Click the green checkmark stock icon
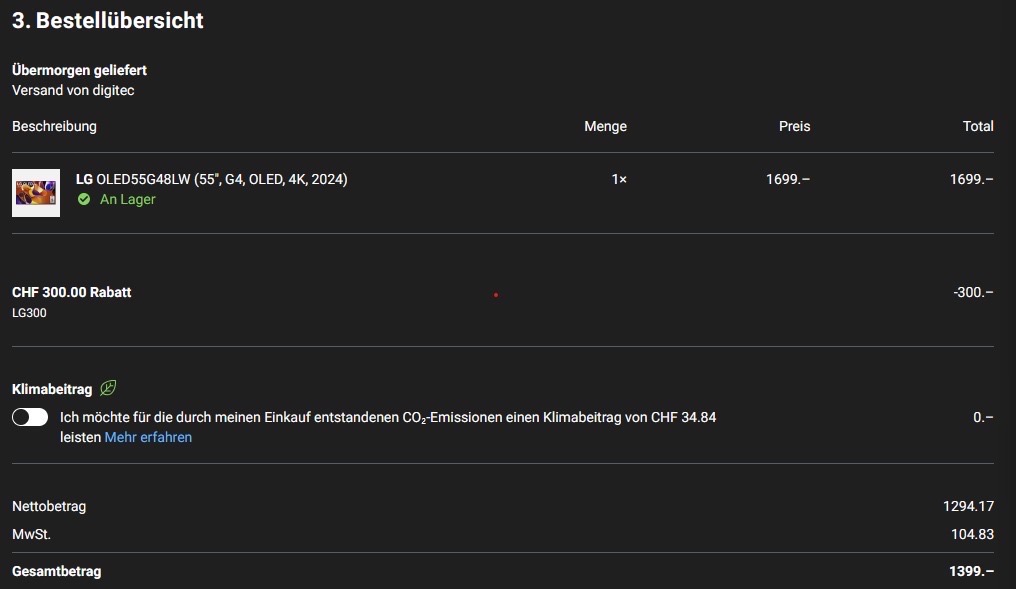The width and height of the screenshot is (1016, 589). 84,199
